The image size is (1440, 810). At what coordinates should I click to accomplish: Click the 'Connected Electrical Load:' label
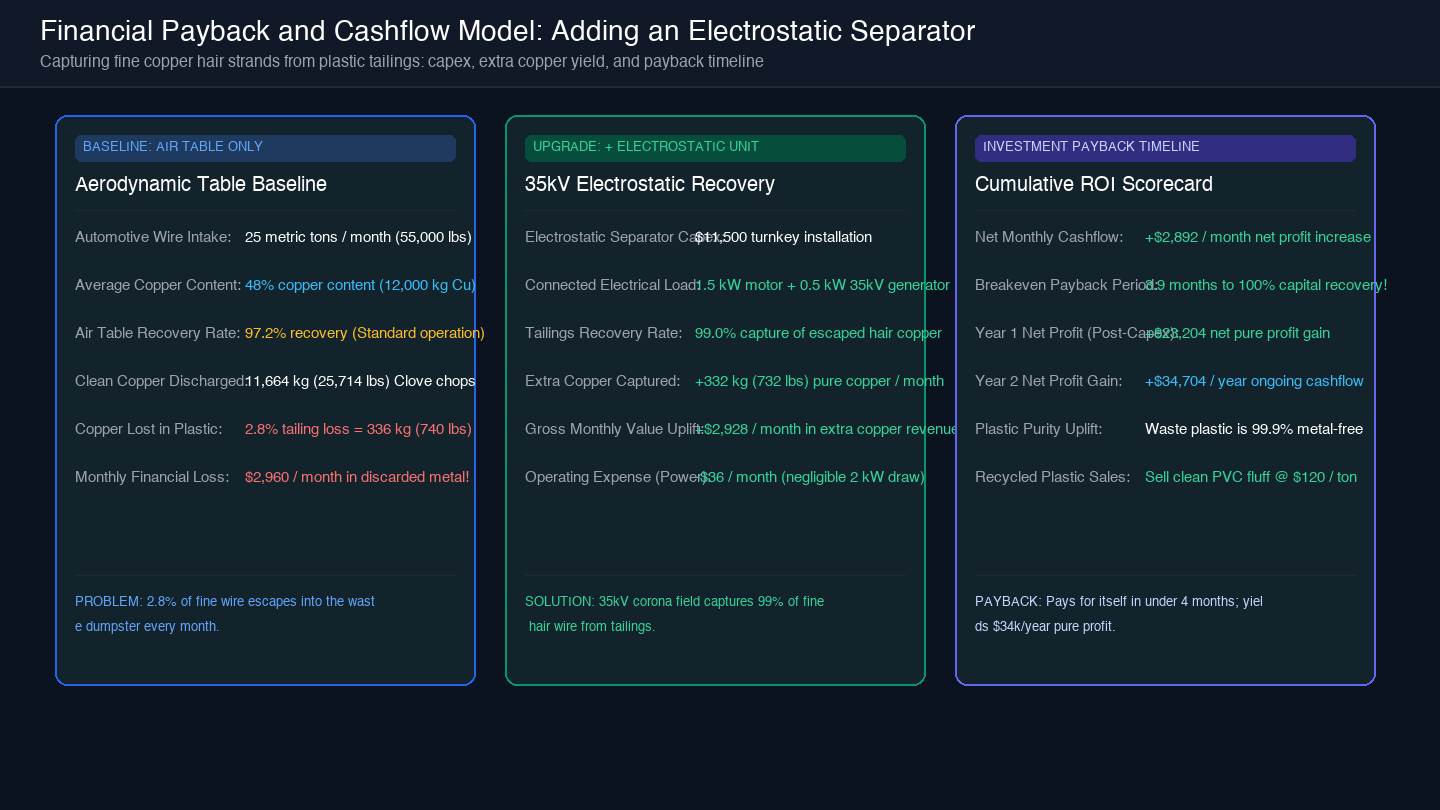pyautogui.click(x=612, y=285)
